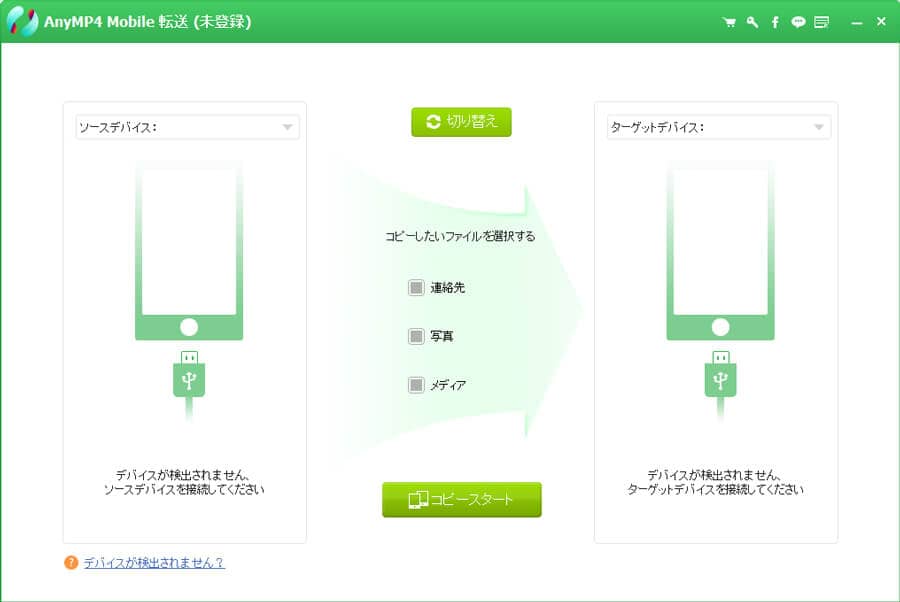Open the menu list icon in title bar
Viewport: 900px width, 602px height.
tap(821, 22)
